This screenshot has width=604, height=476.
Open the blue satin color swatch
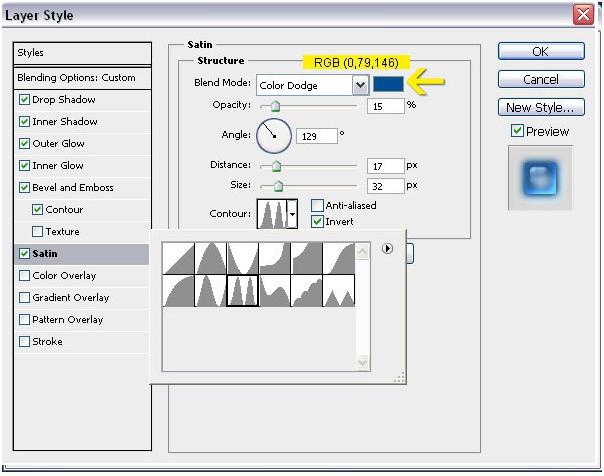tap(388, 84)
